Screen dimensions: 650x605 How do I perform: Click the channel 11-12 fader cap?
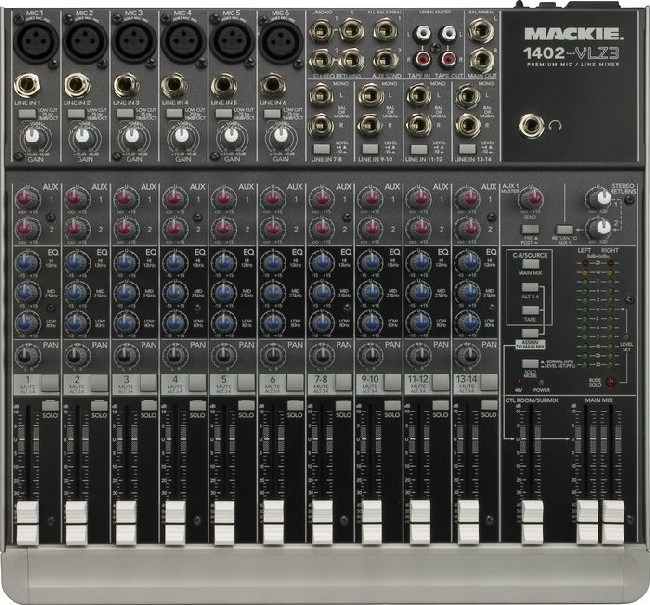coord(420,522)
